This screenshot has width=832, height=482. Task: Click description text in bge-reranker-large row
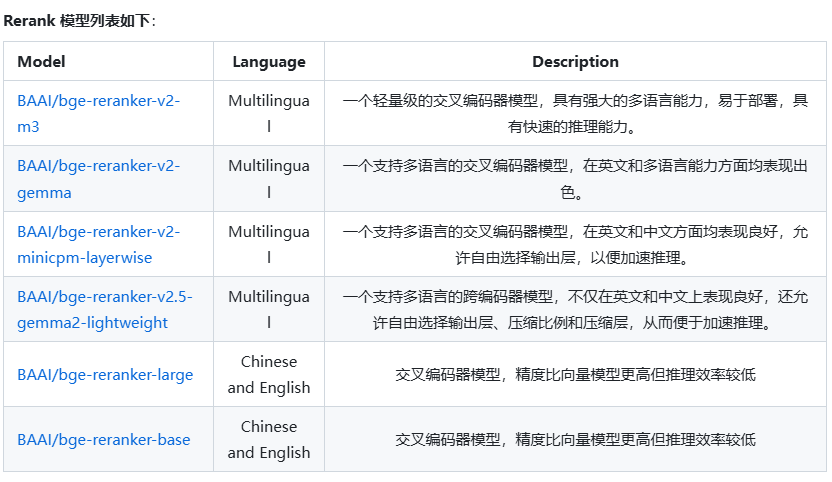point(575,375)
